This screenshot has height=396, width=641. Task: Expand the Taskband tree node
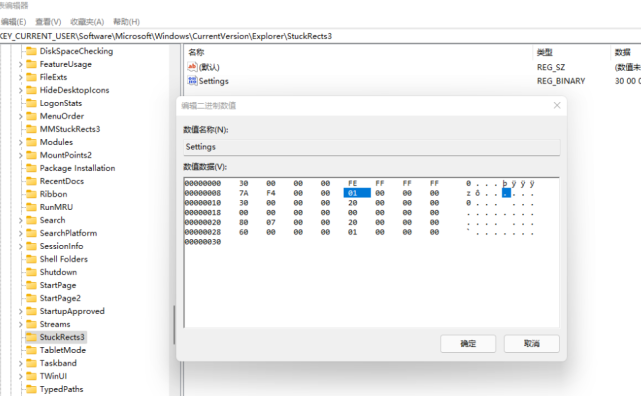[20, 363]
